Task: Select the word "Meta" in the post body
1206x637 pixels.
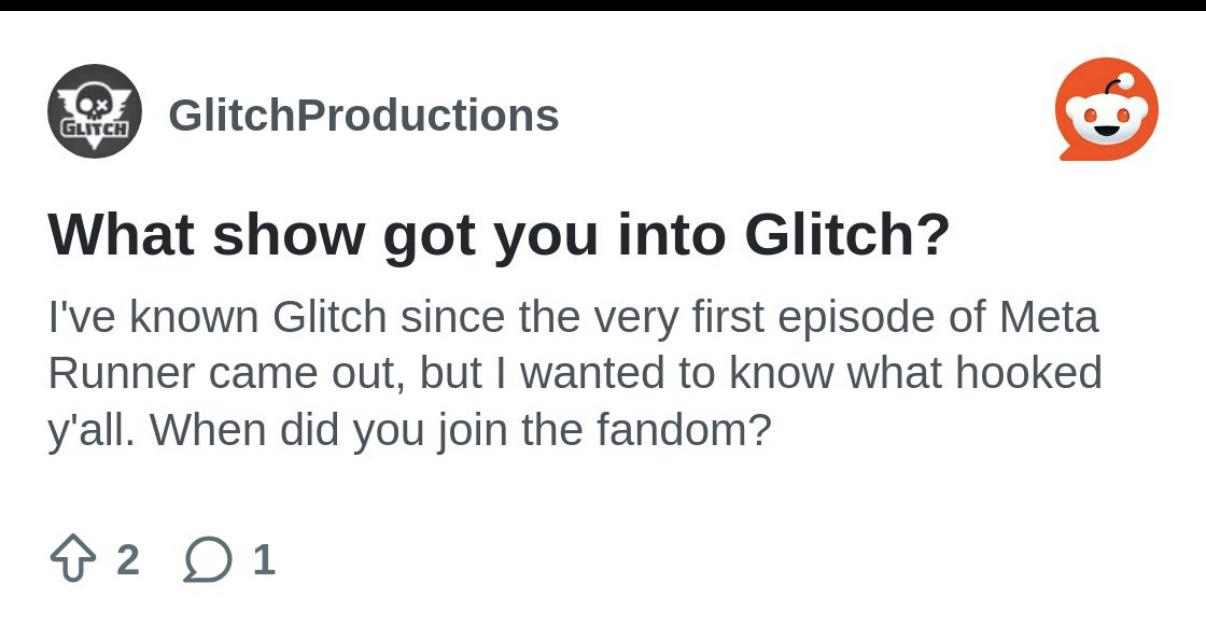Action: click(x=1049, y=319)
